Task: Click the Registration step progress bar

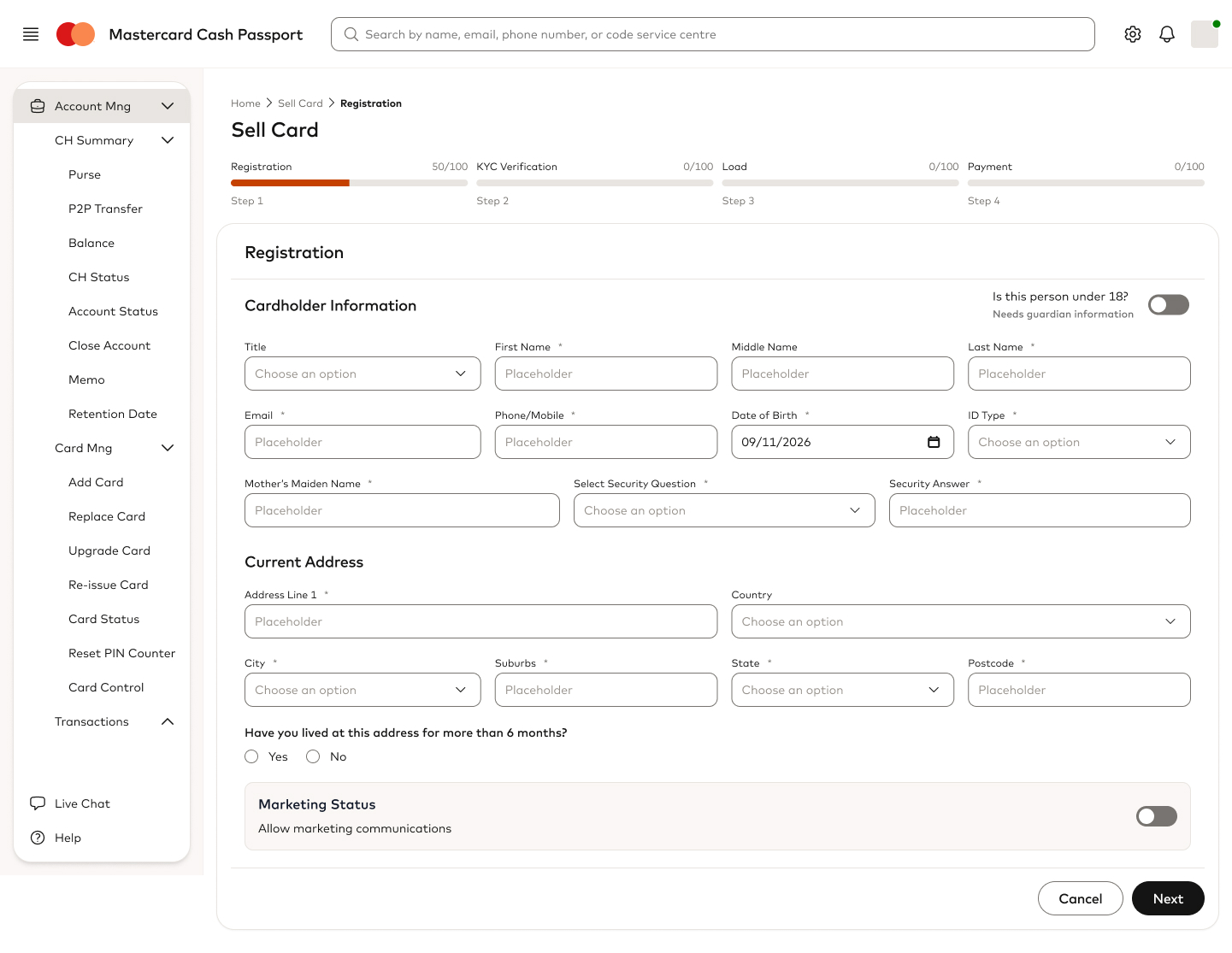Action: pyautogui.click(x=349, y=183)
